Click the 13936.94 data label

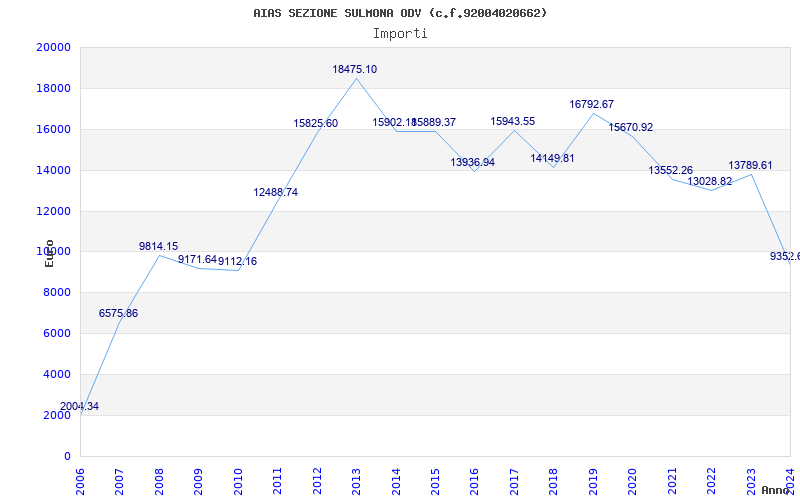472,162
